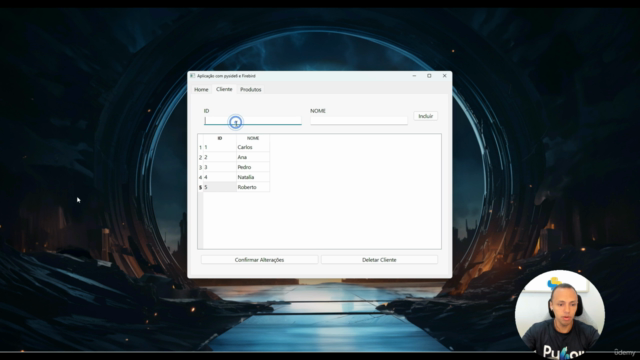
Task: Minimize the application window
Action: 414,76
